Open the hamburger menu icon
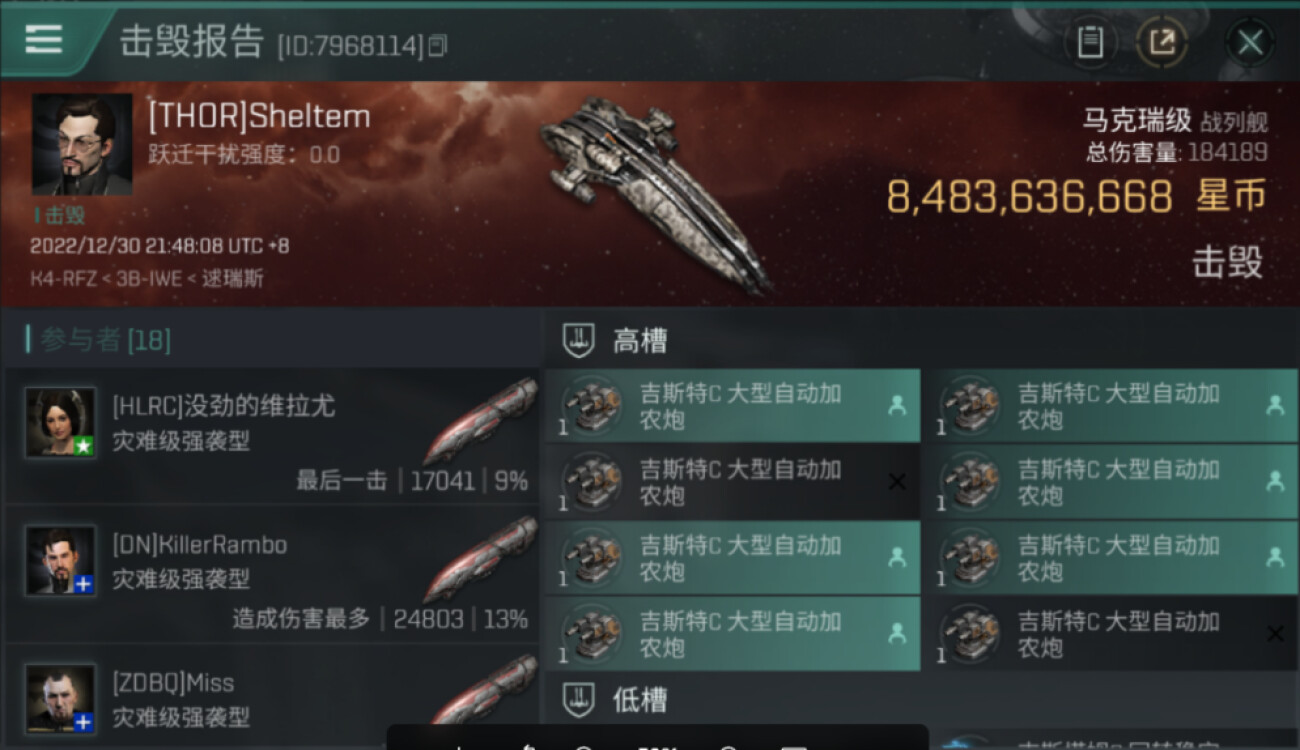 tap(44, 39)
